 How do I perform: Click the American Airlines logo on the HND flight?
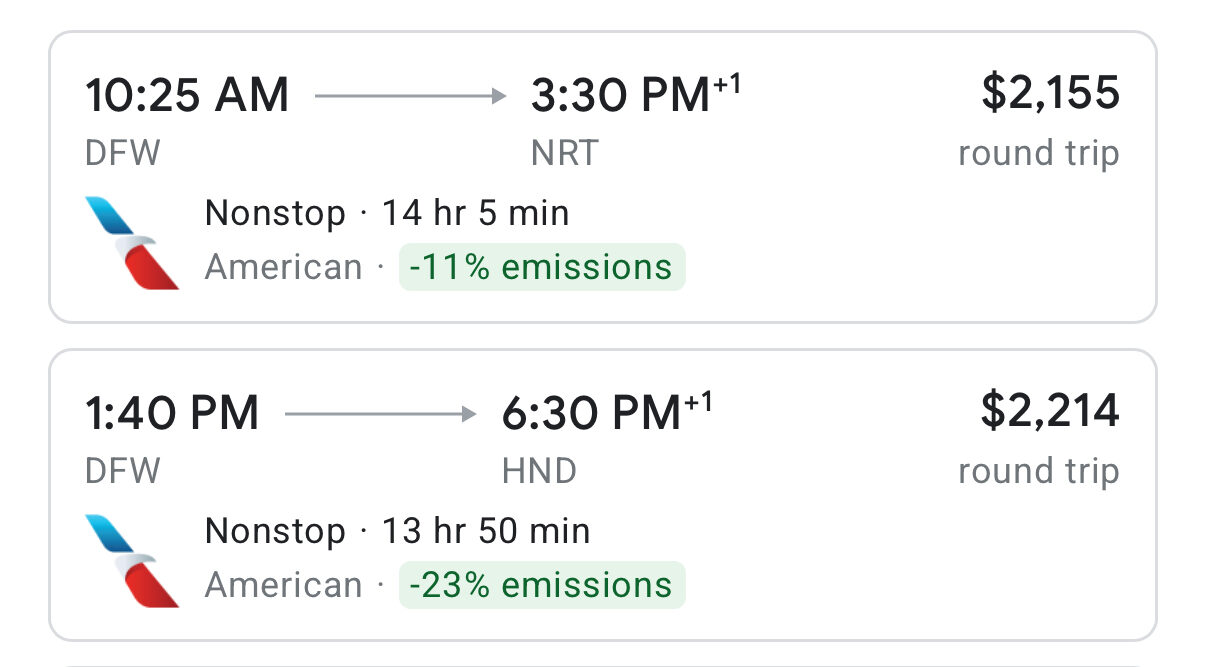[x=132, y=560]
